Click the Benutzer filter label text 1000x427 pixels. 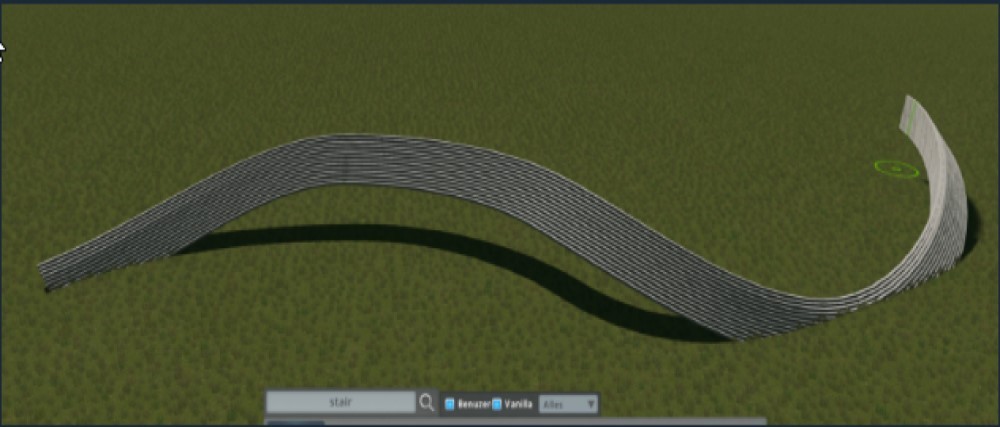coord(473,404)
